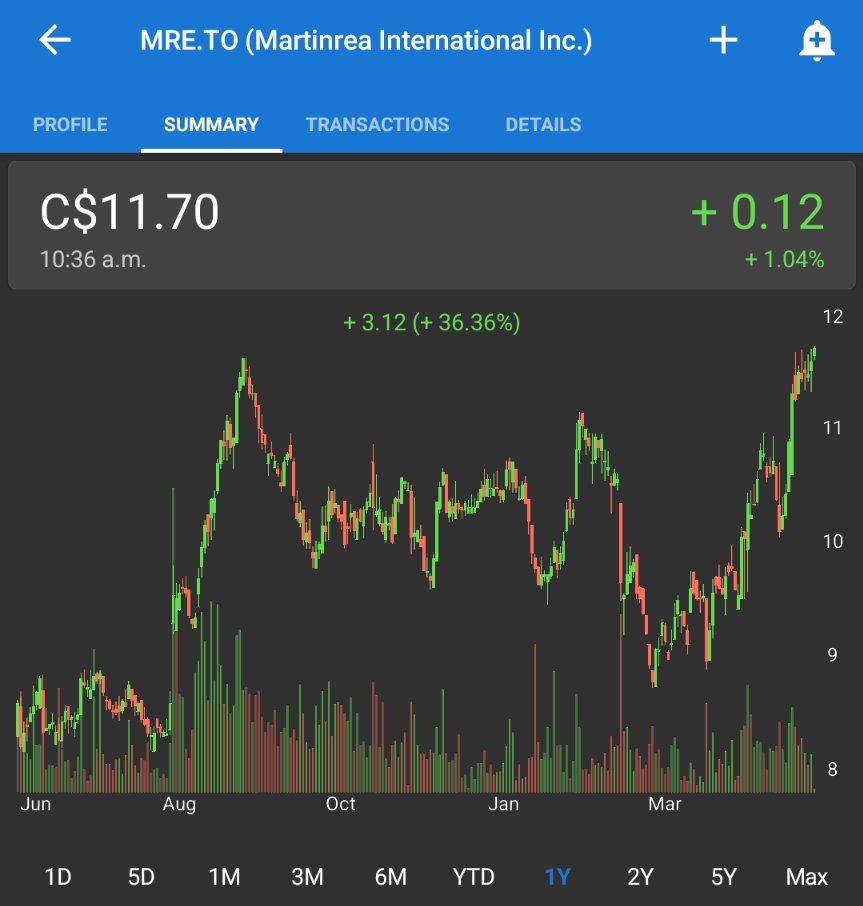Screen dimensions: 863x906
Task: Select the Max chart range
Action: pyautogui.click(x=806, y=877)
